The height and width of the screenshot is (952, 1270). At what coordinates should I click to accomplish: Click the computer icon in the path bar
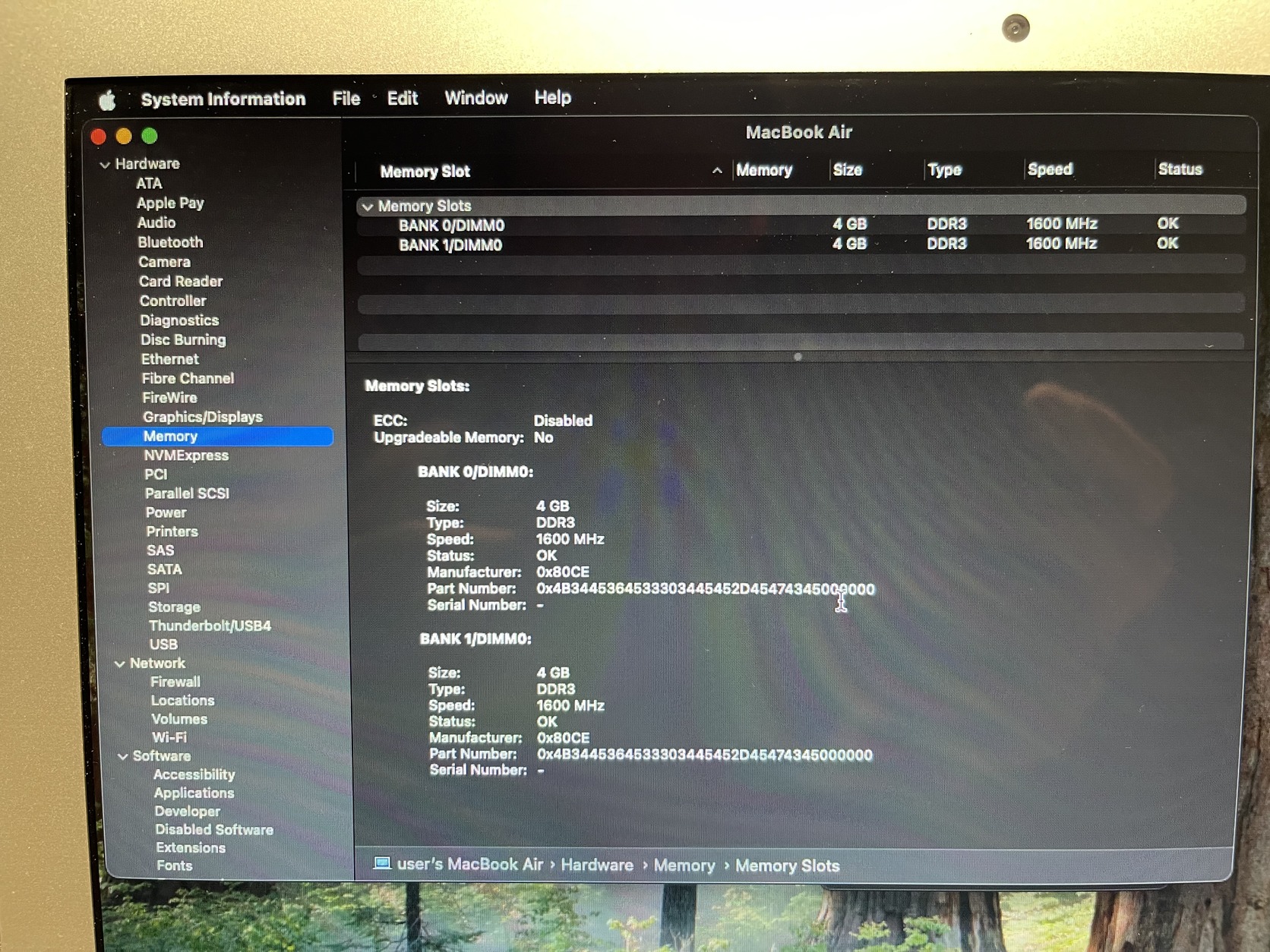(x=382, y=863)
